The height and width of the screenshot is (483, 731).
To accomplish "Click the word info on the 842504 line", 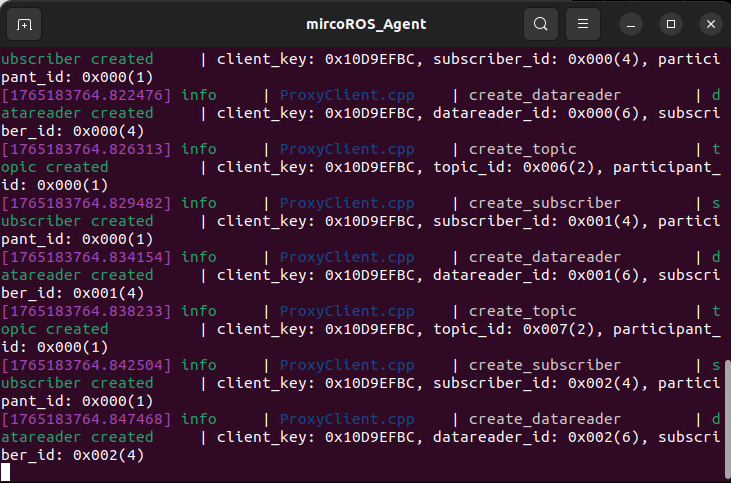I will click(x=199, y=365).
